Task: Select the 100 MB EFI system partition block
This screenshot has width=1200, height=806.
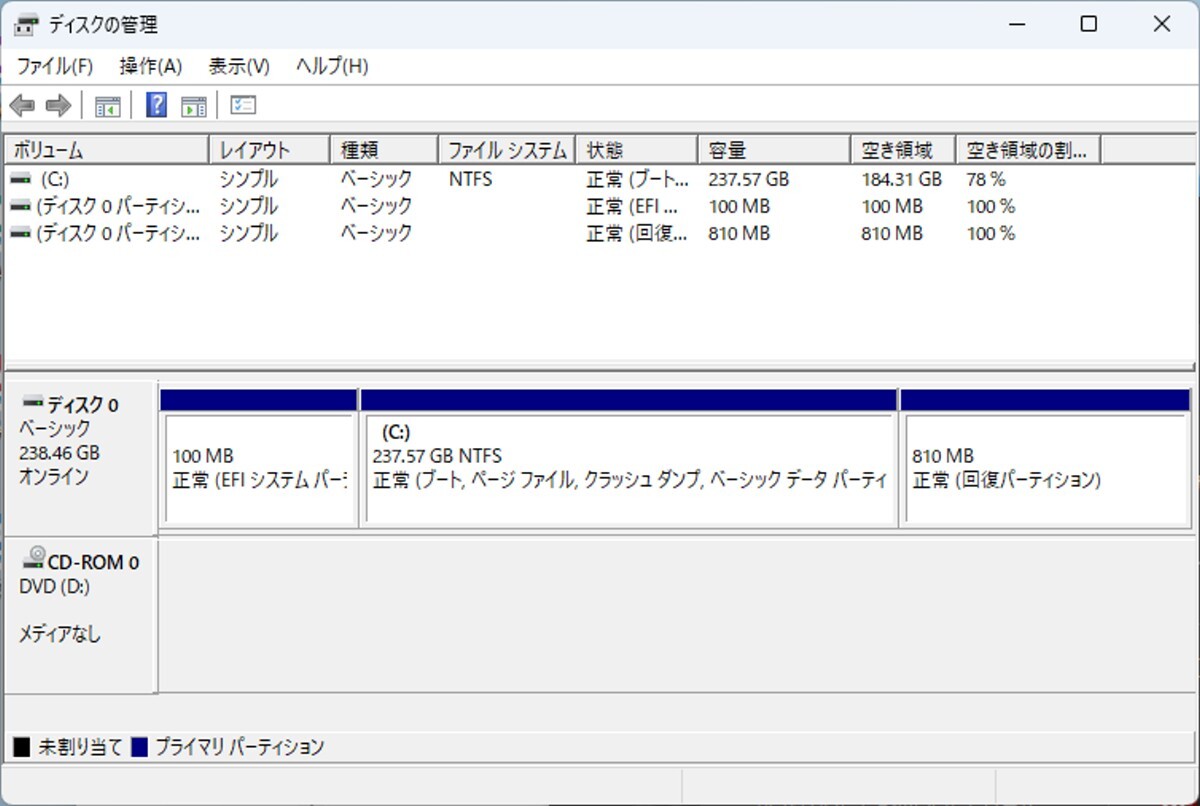Action: (258, 465)
